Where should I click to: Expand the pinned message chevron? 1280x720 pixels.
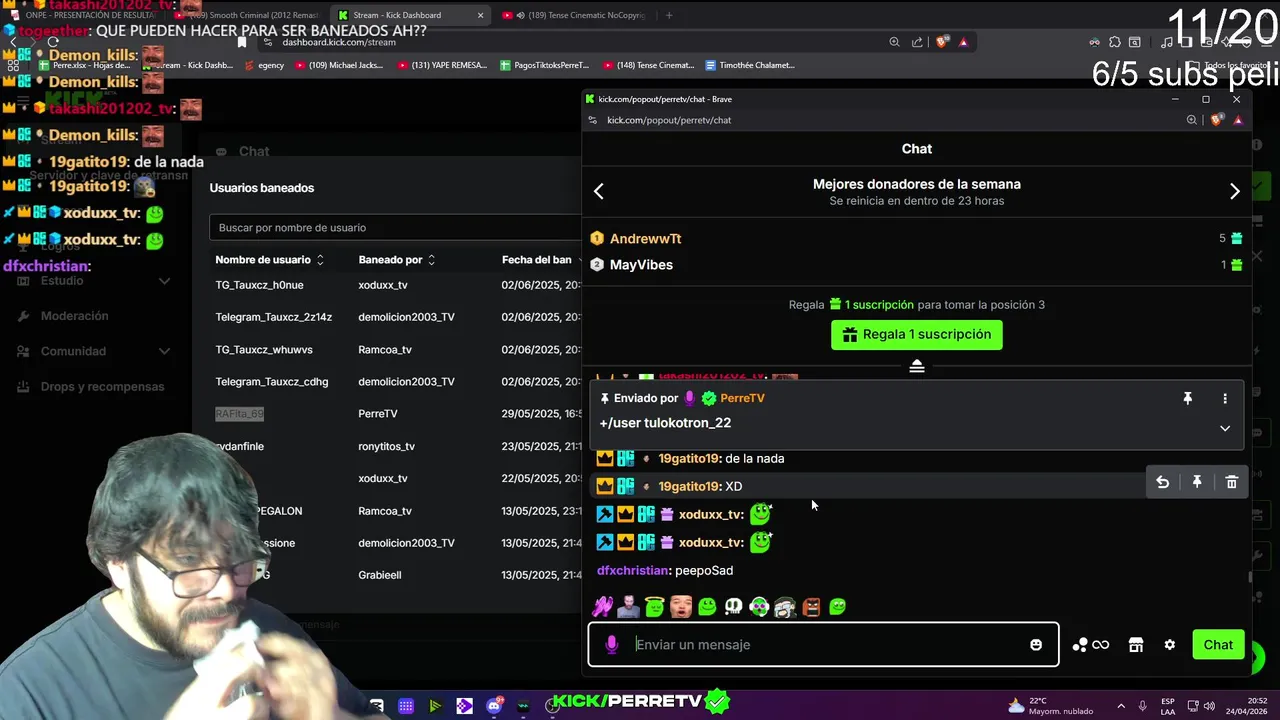point(1224,428)
